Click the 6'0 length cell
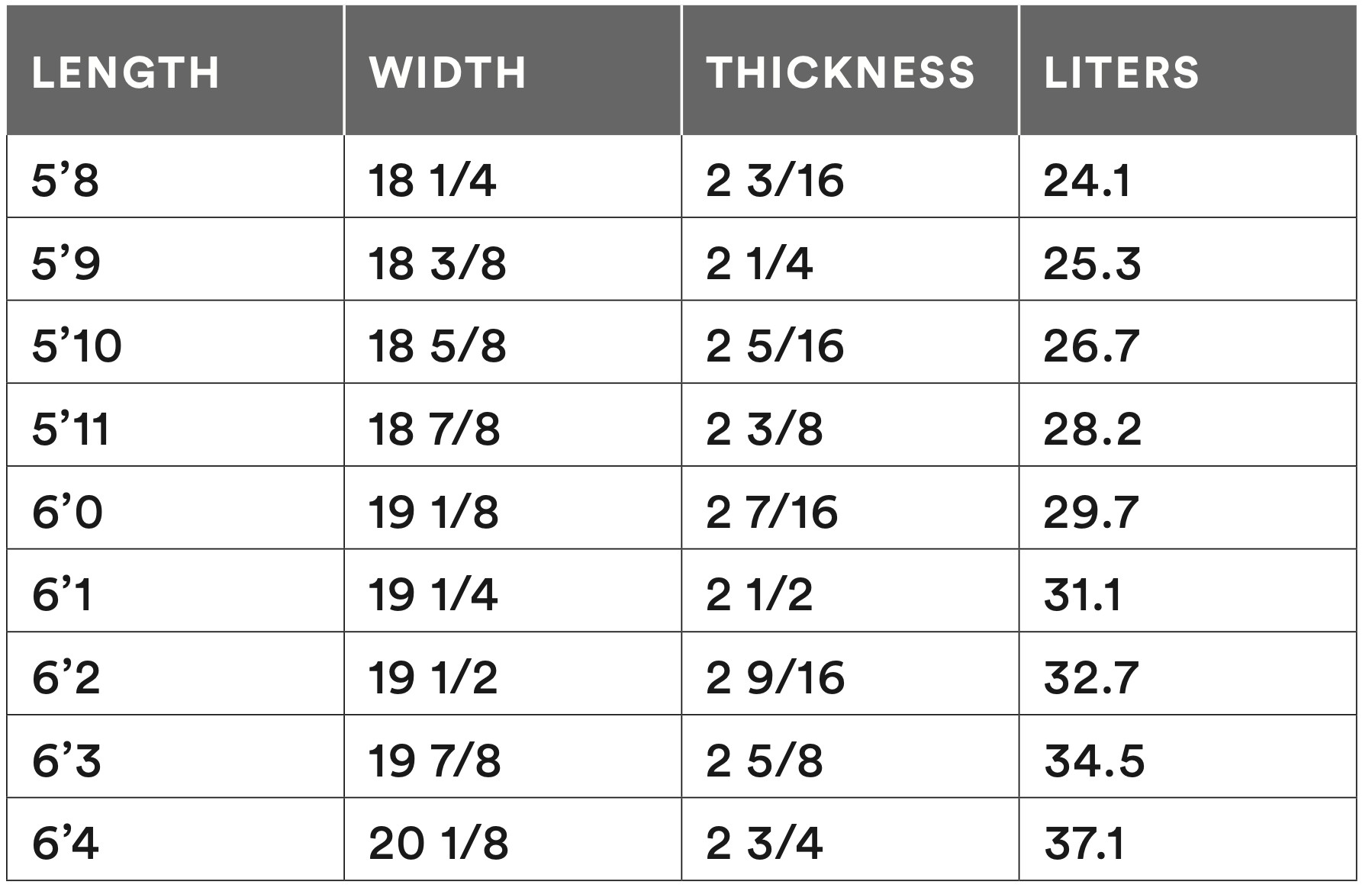The image size is (1372, 894). pyautogui.click(x=67, y=511)
